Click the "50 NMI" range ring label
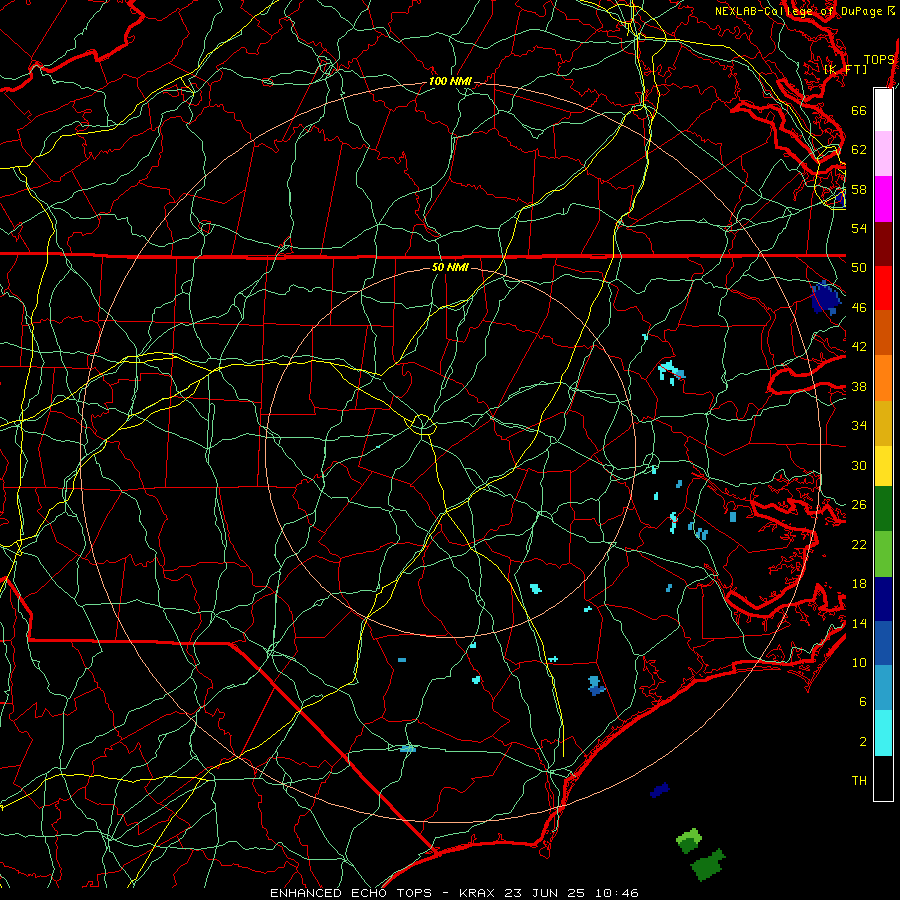The height and width of the screenshot is (900, 900). point(450,267)
